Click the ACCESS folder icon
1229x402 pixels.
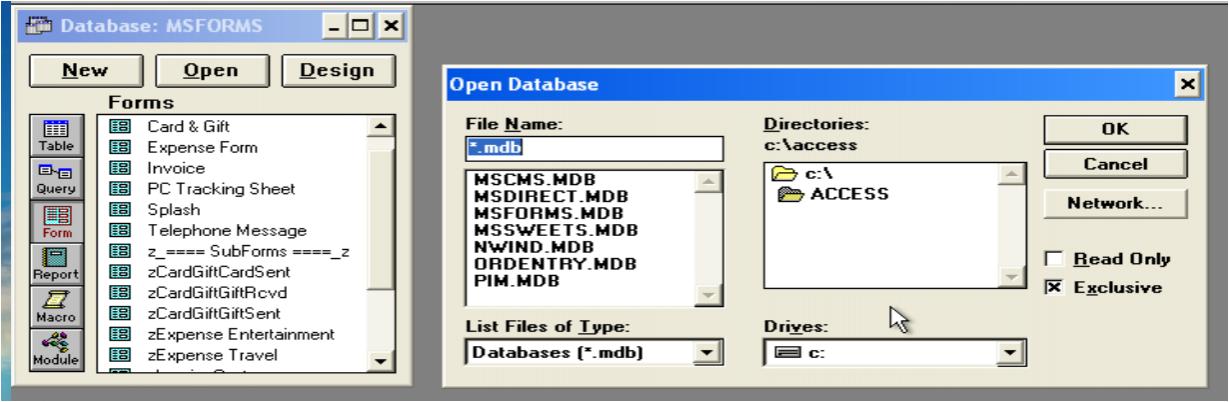(x=789, y=194)
